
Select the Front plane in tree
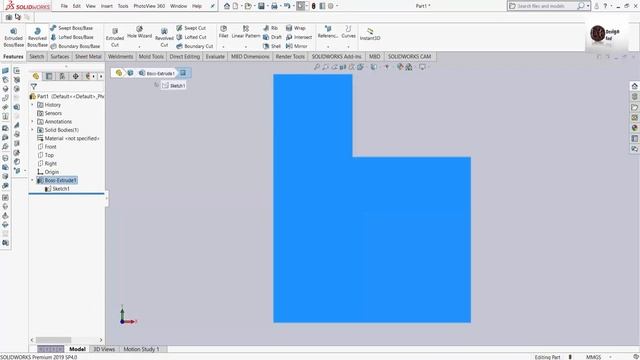click(x=47, y=147)
